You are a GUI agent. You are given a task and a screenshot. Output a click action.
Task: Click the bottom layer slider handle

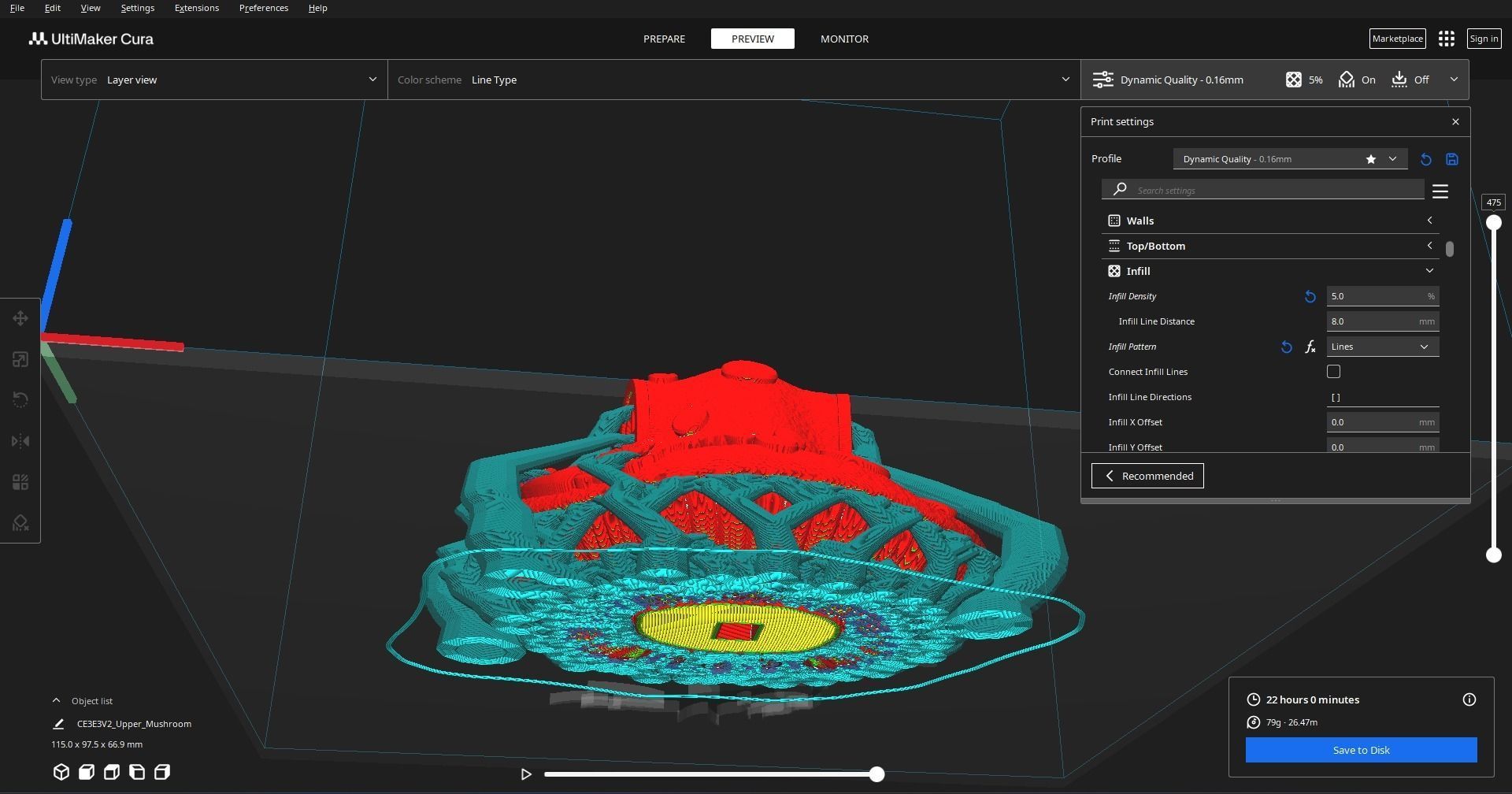coord(1493,555)
